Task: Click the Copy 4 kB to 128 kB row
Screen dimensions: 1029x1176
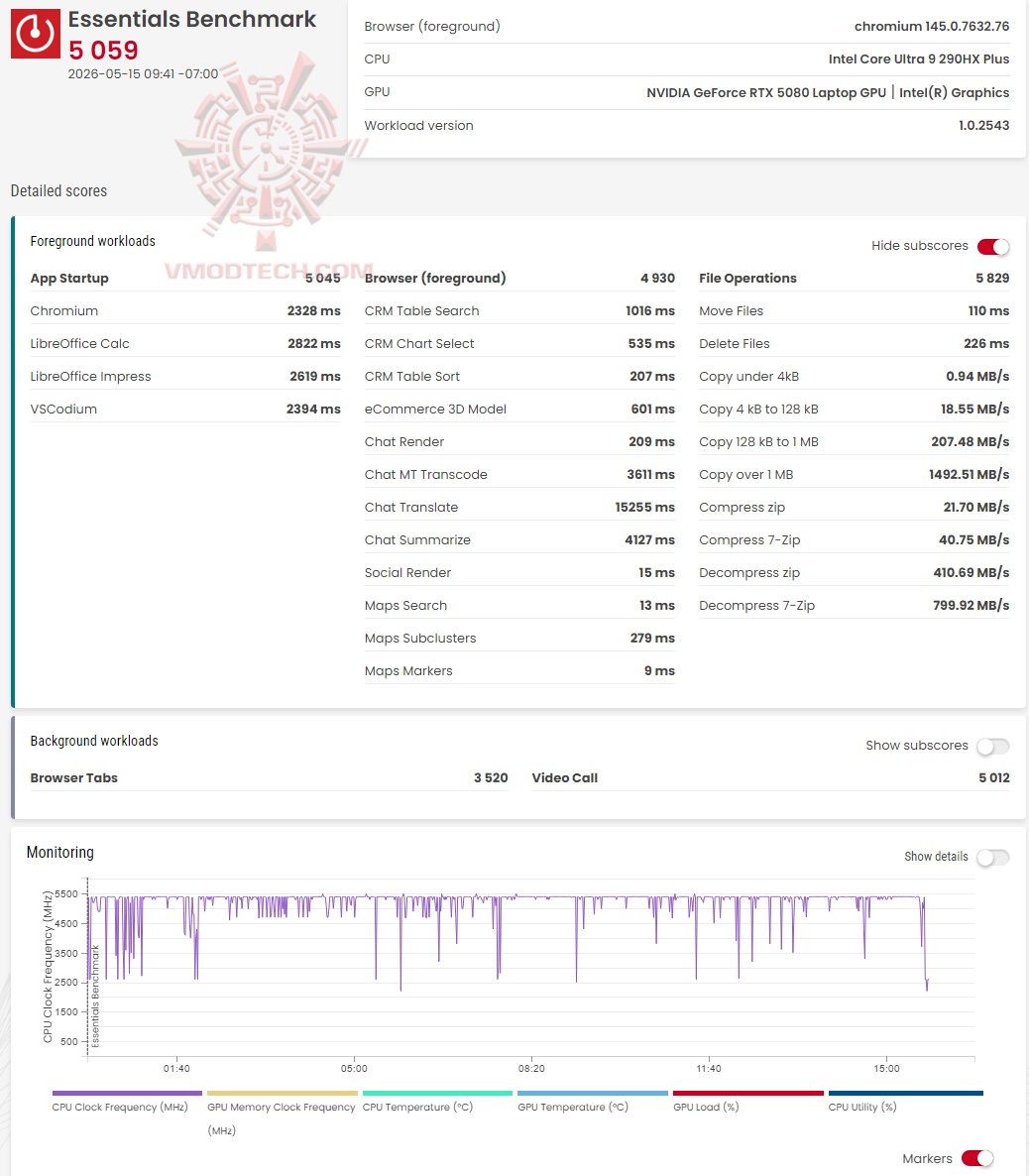Action: 855,409
